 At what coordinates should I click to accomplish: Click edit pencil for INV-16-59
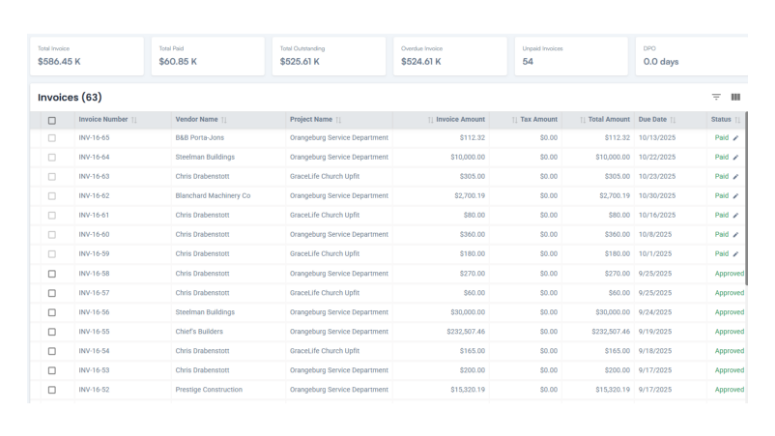coord(736,254)
